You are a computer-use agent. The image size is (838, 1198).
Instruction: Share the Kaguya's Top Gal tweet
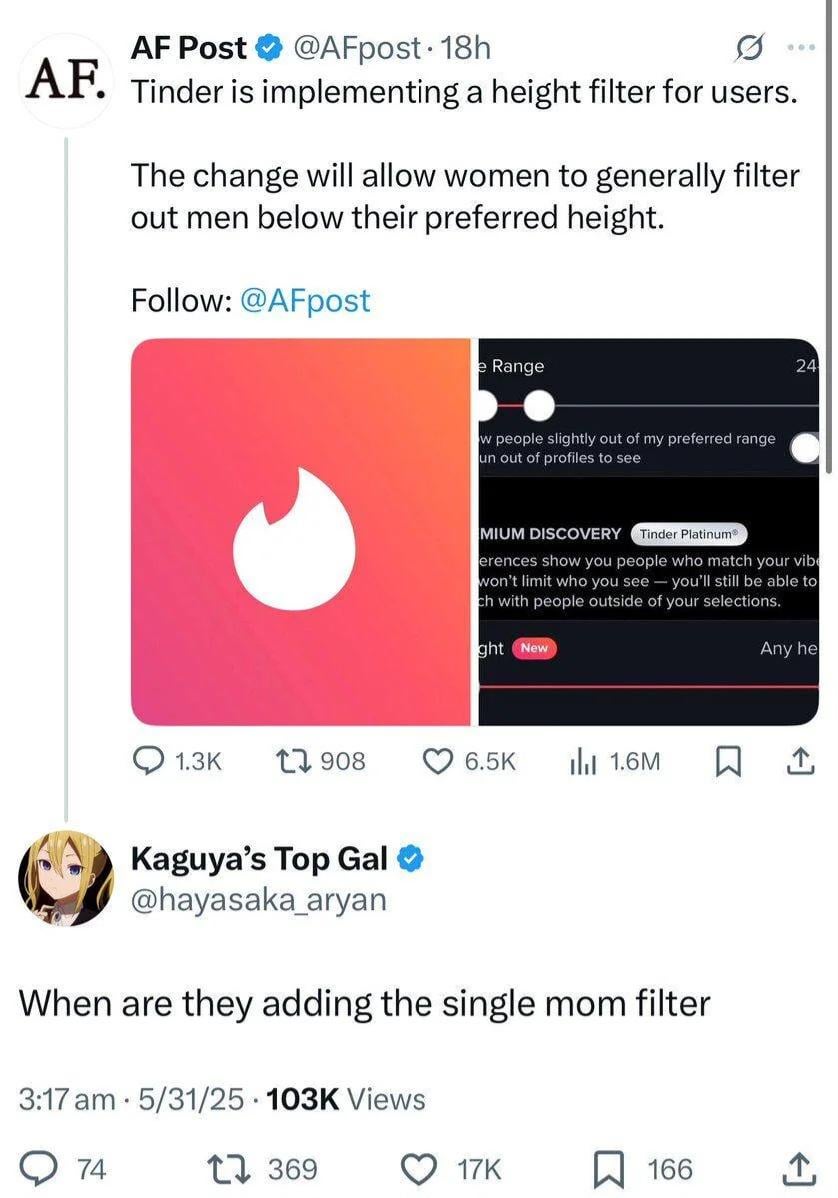click(801, 1168)
